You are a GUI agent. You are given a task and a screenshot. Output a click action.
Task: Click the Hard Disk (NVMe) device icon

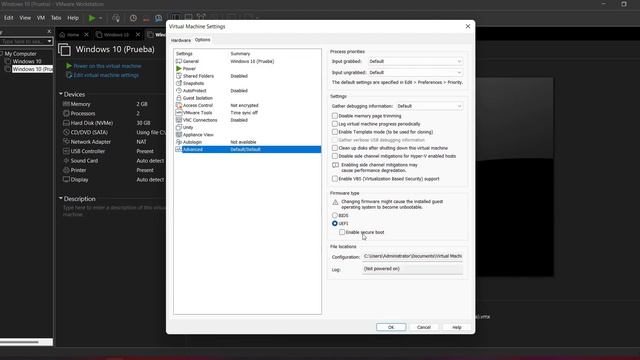tap(66, 123)
